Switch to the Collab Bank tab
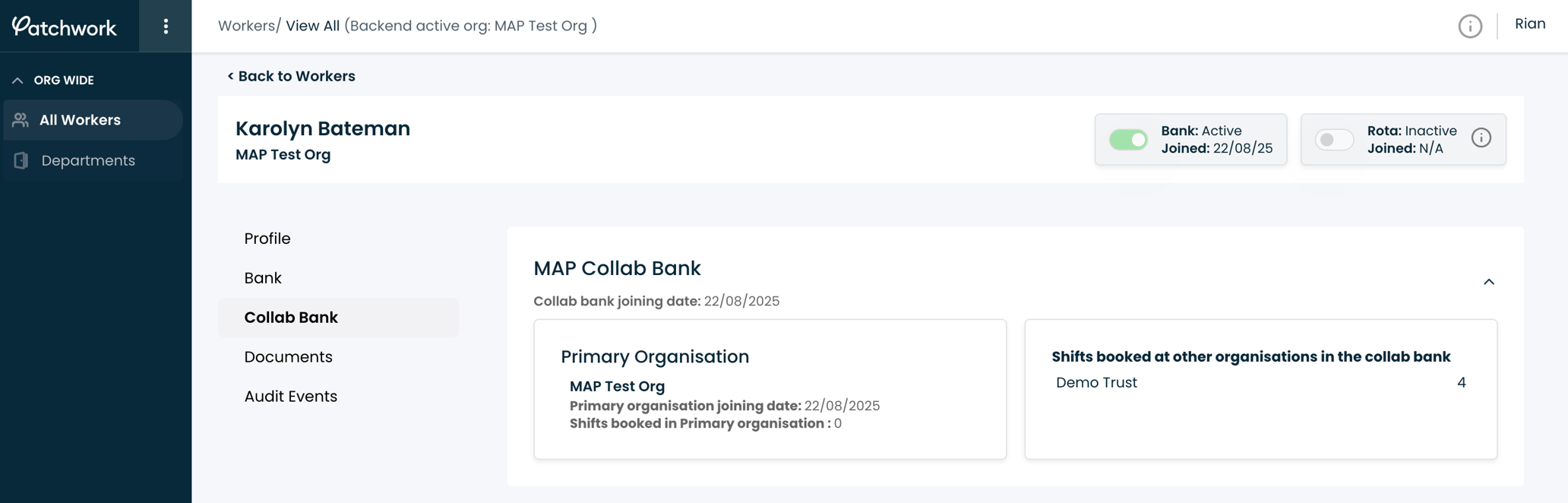Image resolution: width=1568 pixels, height=503 pixels. pyautogui.click(x=291, y=317)
